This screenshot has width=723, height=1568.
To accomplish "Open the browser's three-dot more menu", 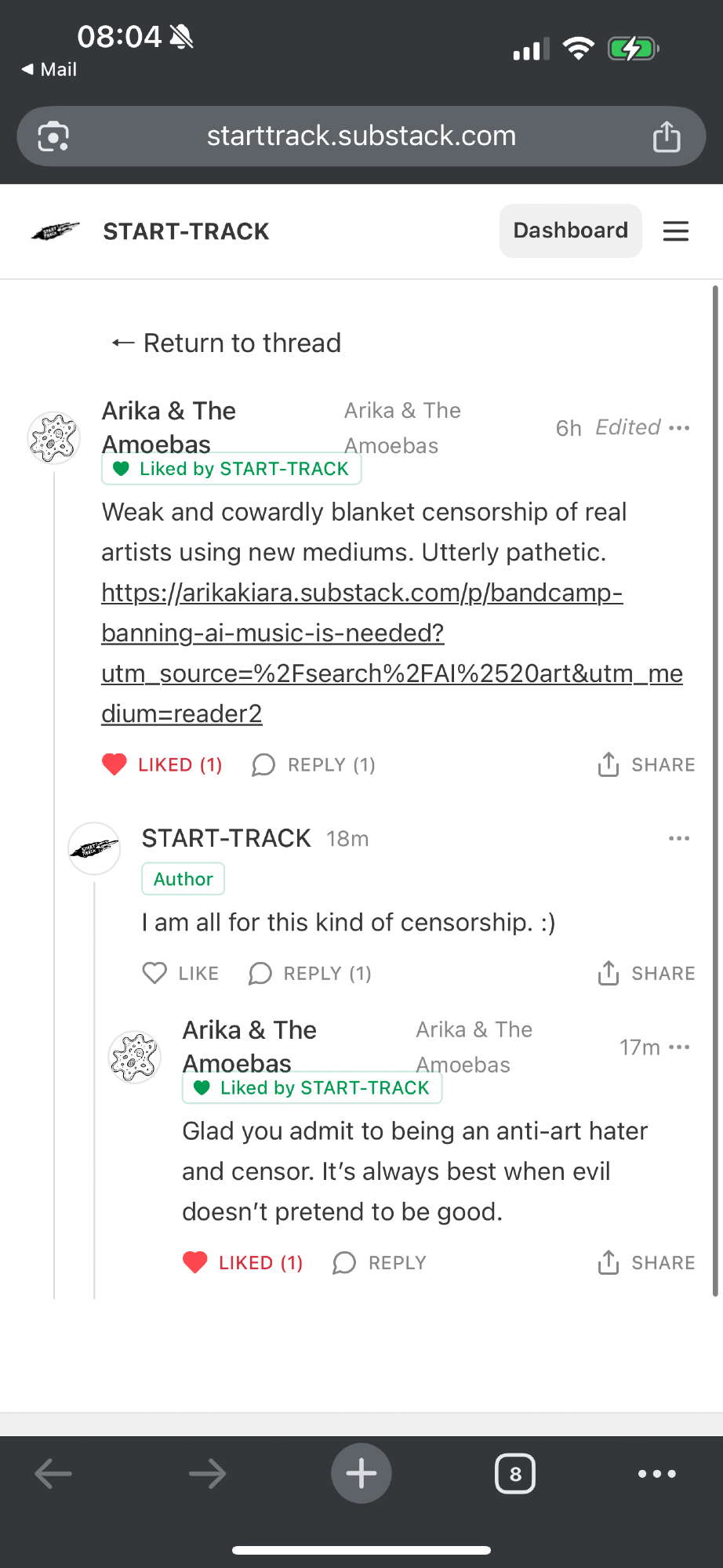I will [x=656, y=1474].
